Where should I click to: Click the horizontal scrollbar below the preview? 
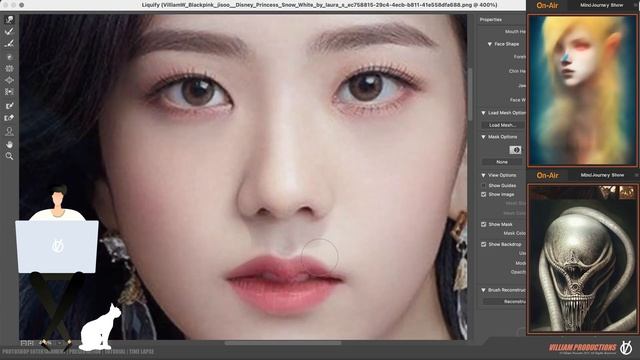[x=283, y=343]
